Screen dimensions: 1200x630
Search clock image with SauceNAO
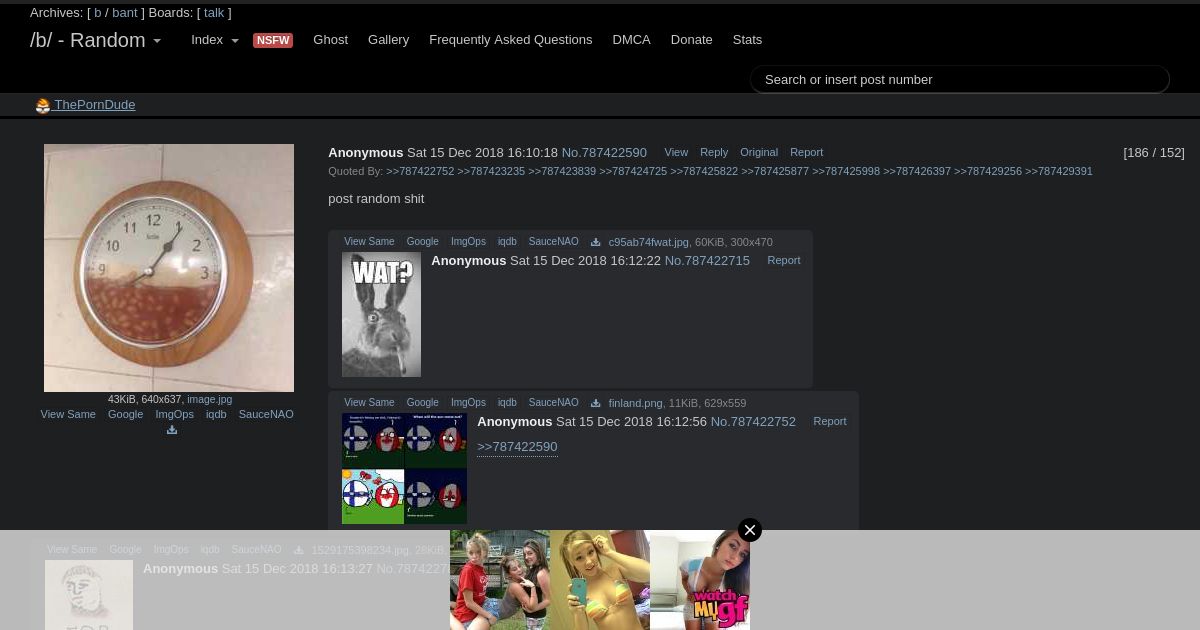click(266, 414)
